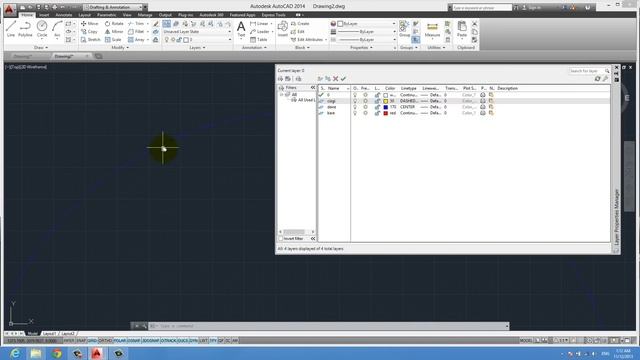Screen dimensions: 640x360
Task: Open the AutoCAD application menu button
Action: point(9,9)
